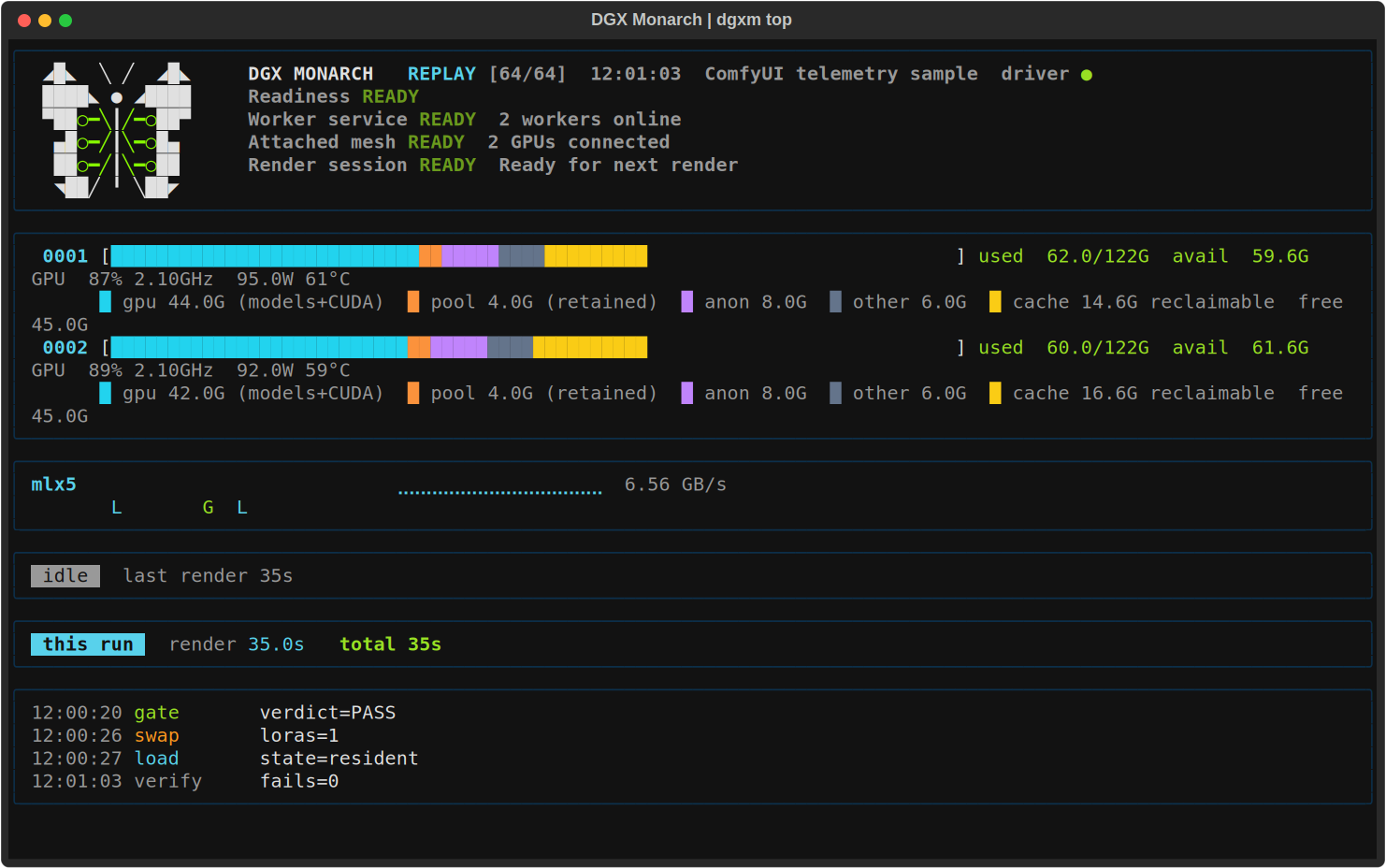This screenshot has width=1386, height=868.
Task: Click 'used 62.0/122G' memory reading
Action: (x=1064, y=256)
